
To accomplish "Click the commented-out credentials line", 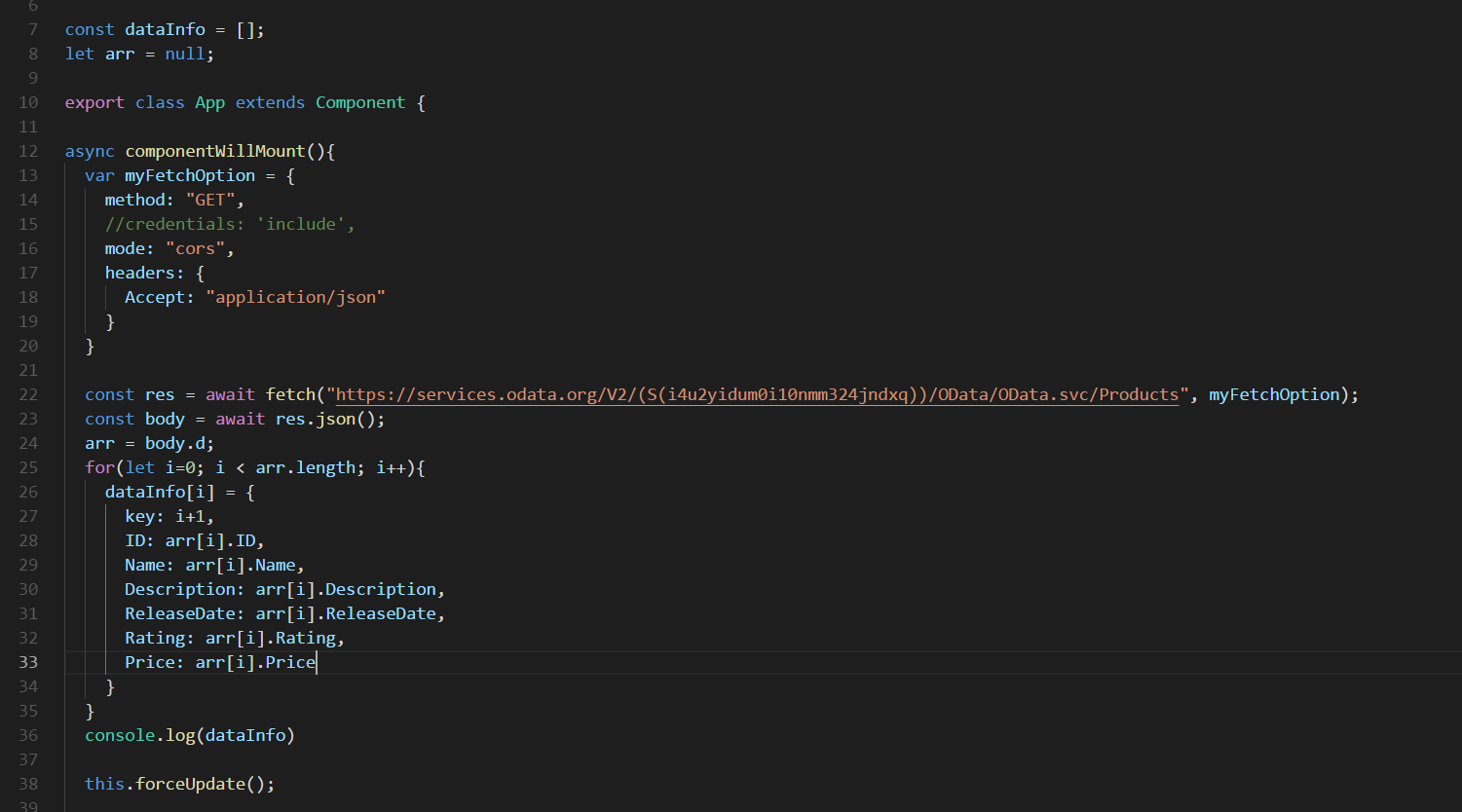I will point(229,224).
